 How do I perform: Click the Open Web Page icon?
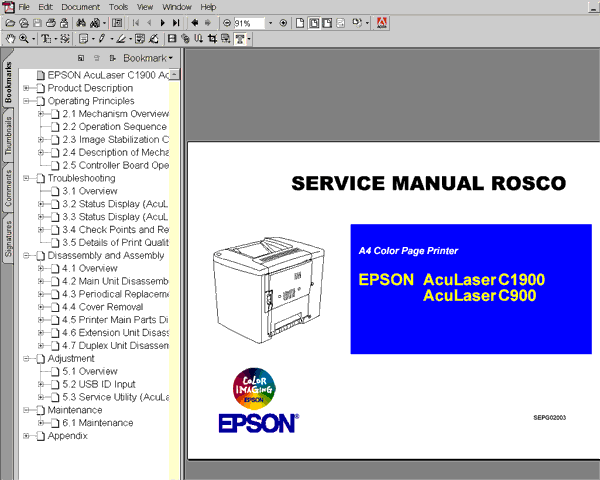(x=24, y=23)
